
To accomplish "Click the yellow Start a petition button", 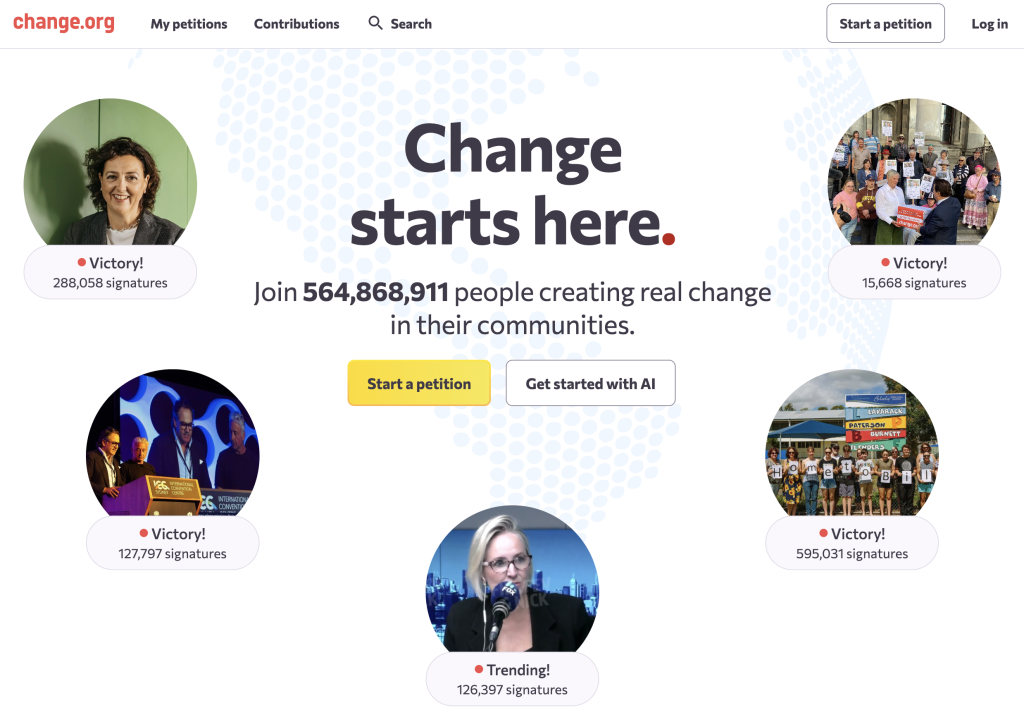I will click(x=419, y=383).
